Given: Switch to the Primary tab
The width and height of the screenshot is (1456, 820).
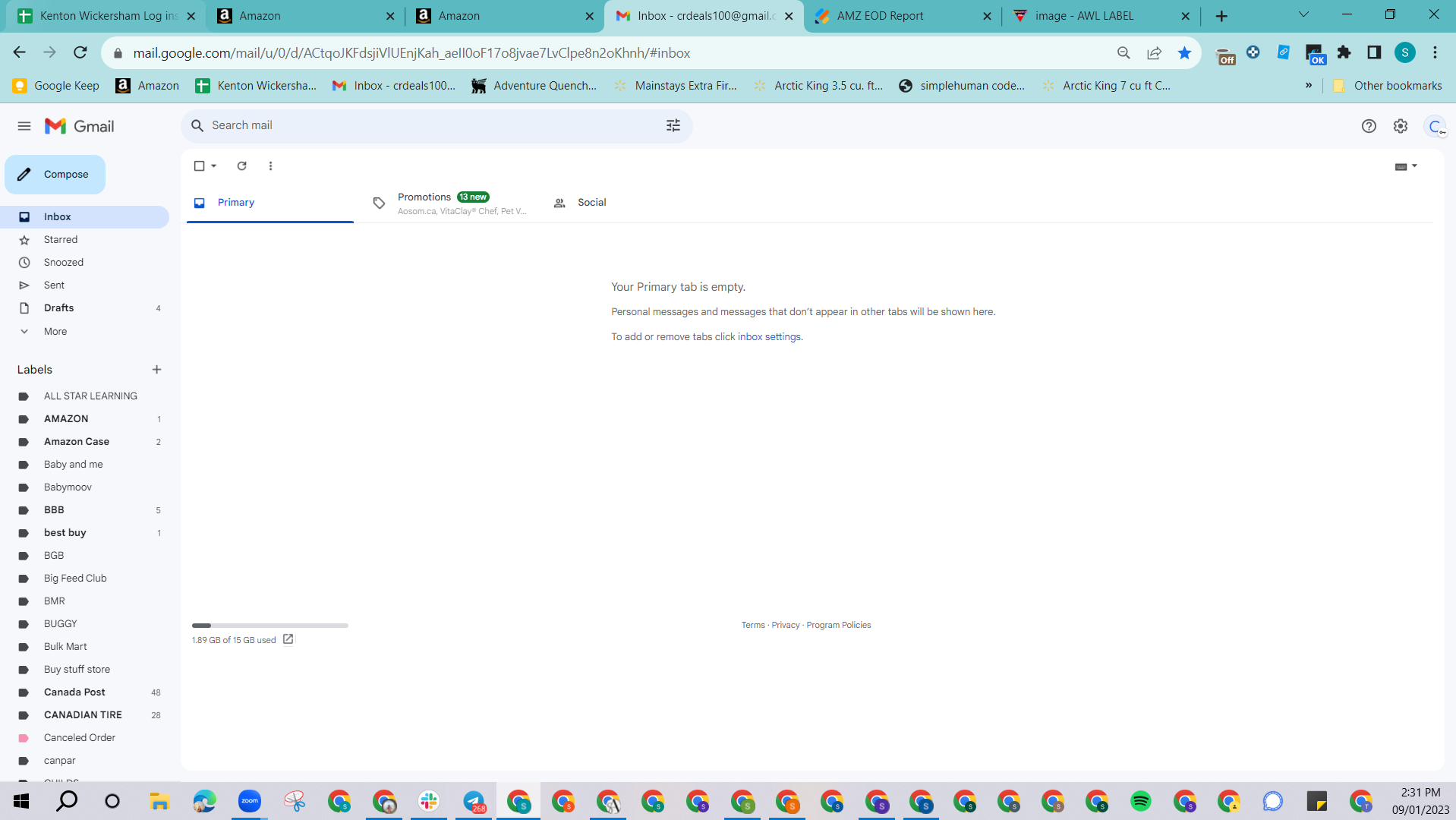Looking at the screenshot, I should [270, 203].
